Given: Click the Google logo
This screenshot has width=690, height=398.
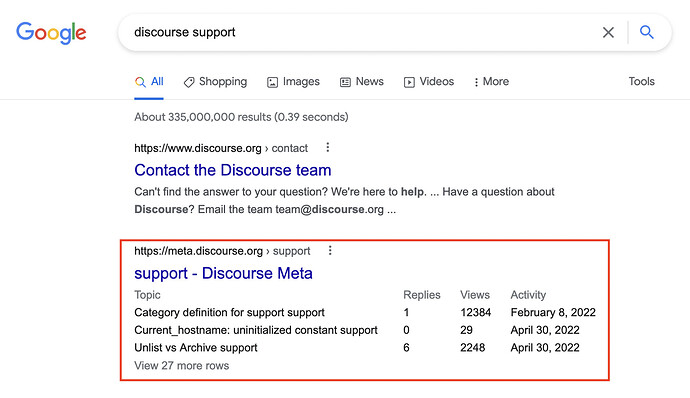Looking at the screenshot, I should (51, 33).
